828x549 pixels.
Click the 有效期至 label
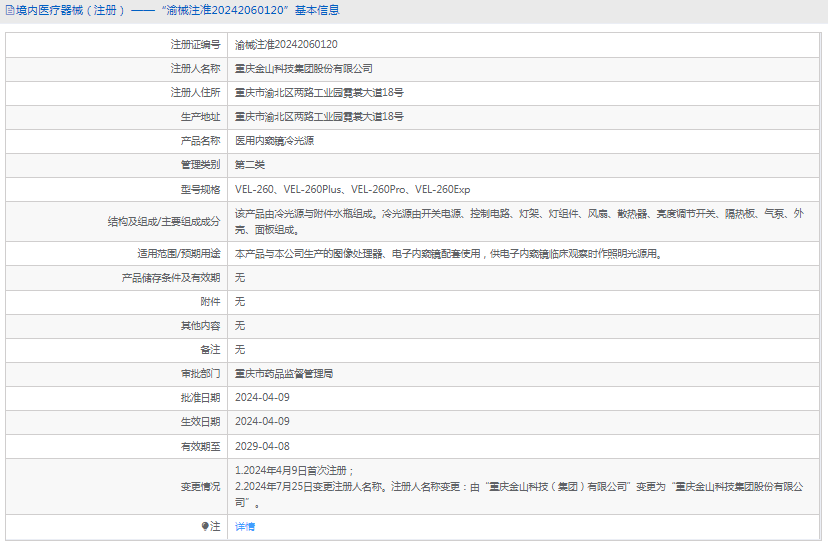tap(201, 447)
